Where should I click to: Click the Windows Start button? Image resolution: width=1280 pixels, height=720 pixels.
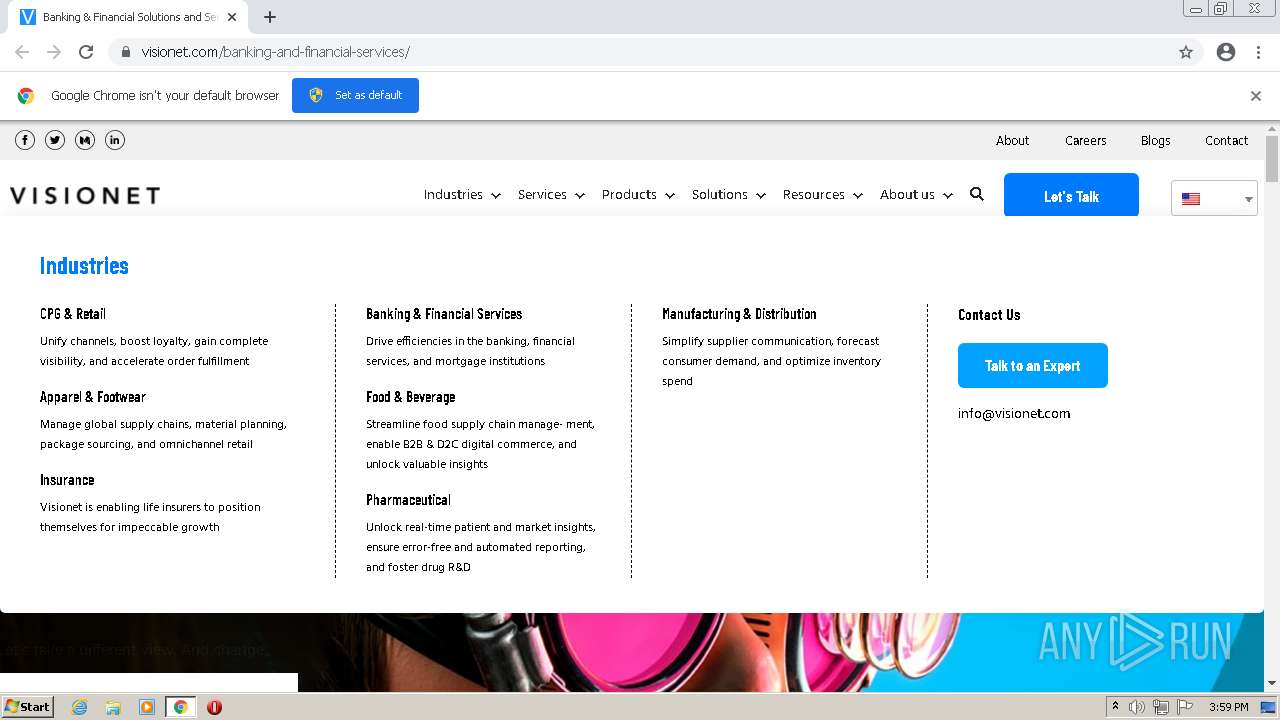27,707
